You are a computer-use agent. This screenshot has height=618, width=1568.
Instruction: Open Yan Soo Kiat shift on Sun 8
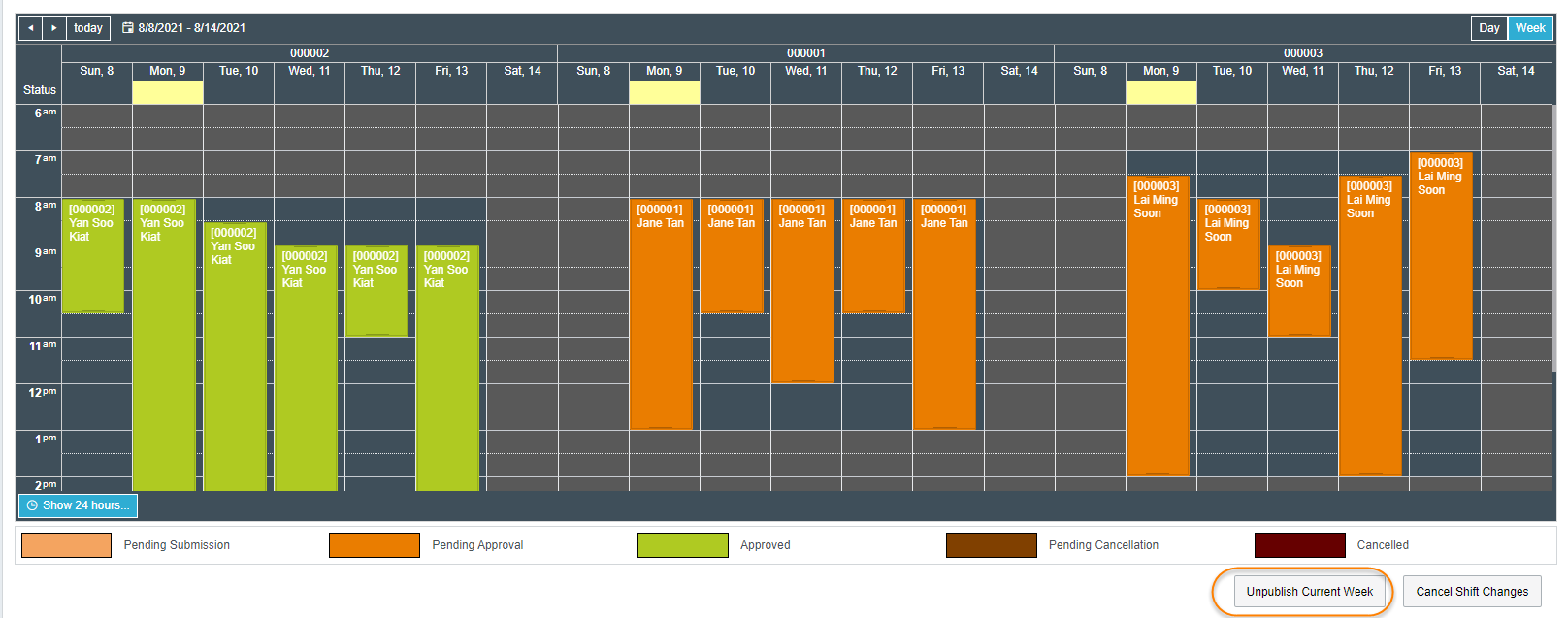93,256
